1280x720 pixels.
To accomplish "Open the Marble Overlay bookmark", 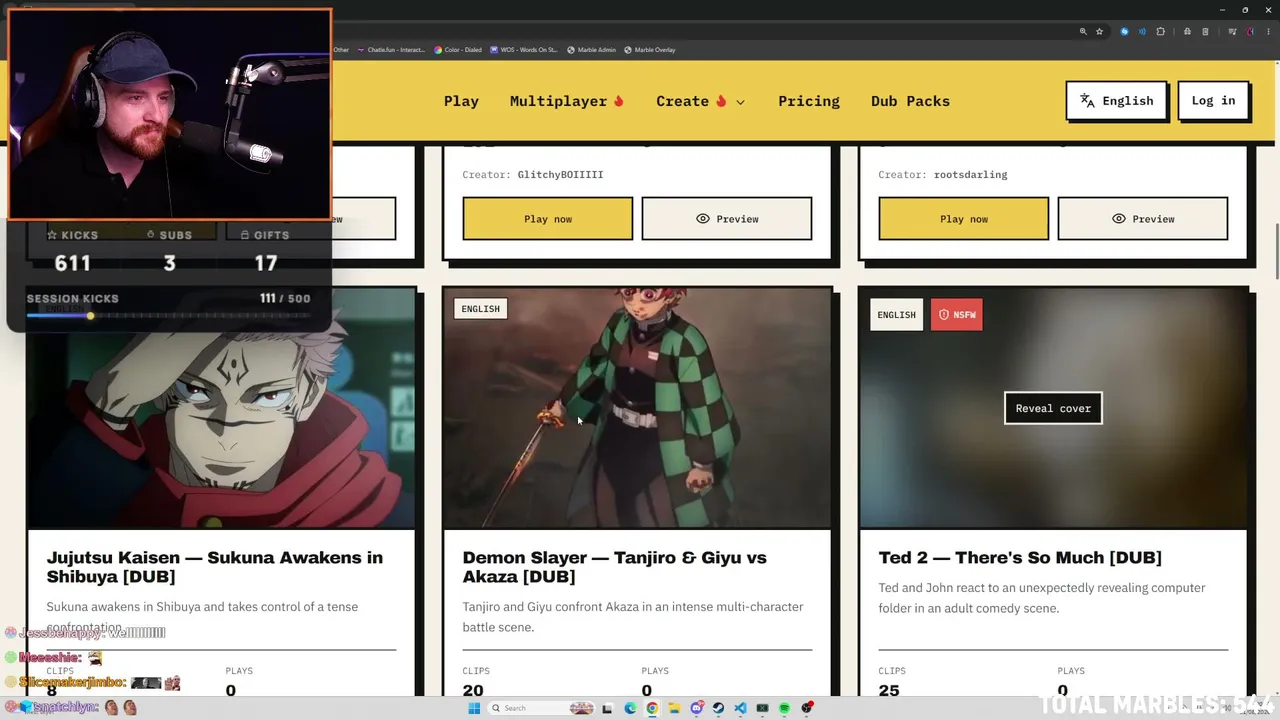I will [650, 50].
